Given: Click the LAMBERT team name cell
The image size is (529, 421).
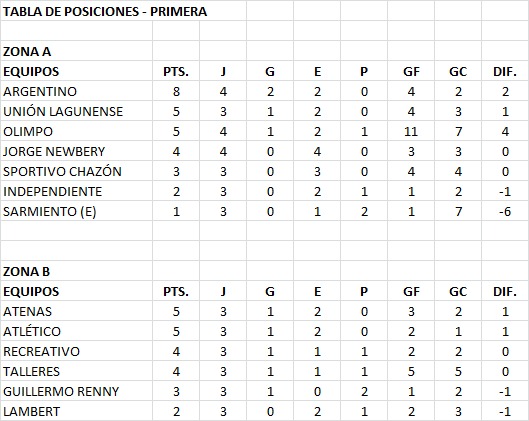Looking at the screenshot, I should [77, 411].
